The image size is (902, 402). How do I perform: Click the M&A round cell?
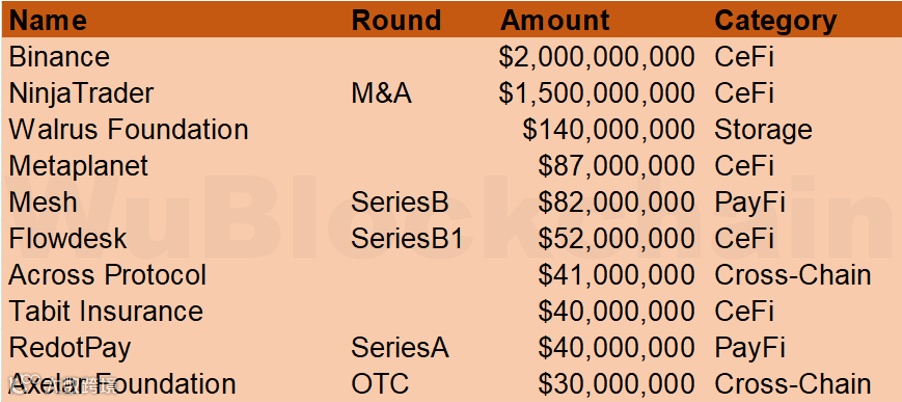381,93
